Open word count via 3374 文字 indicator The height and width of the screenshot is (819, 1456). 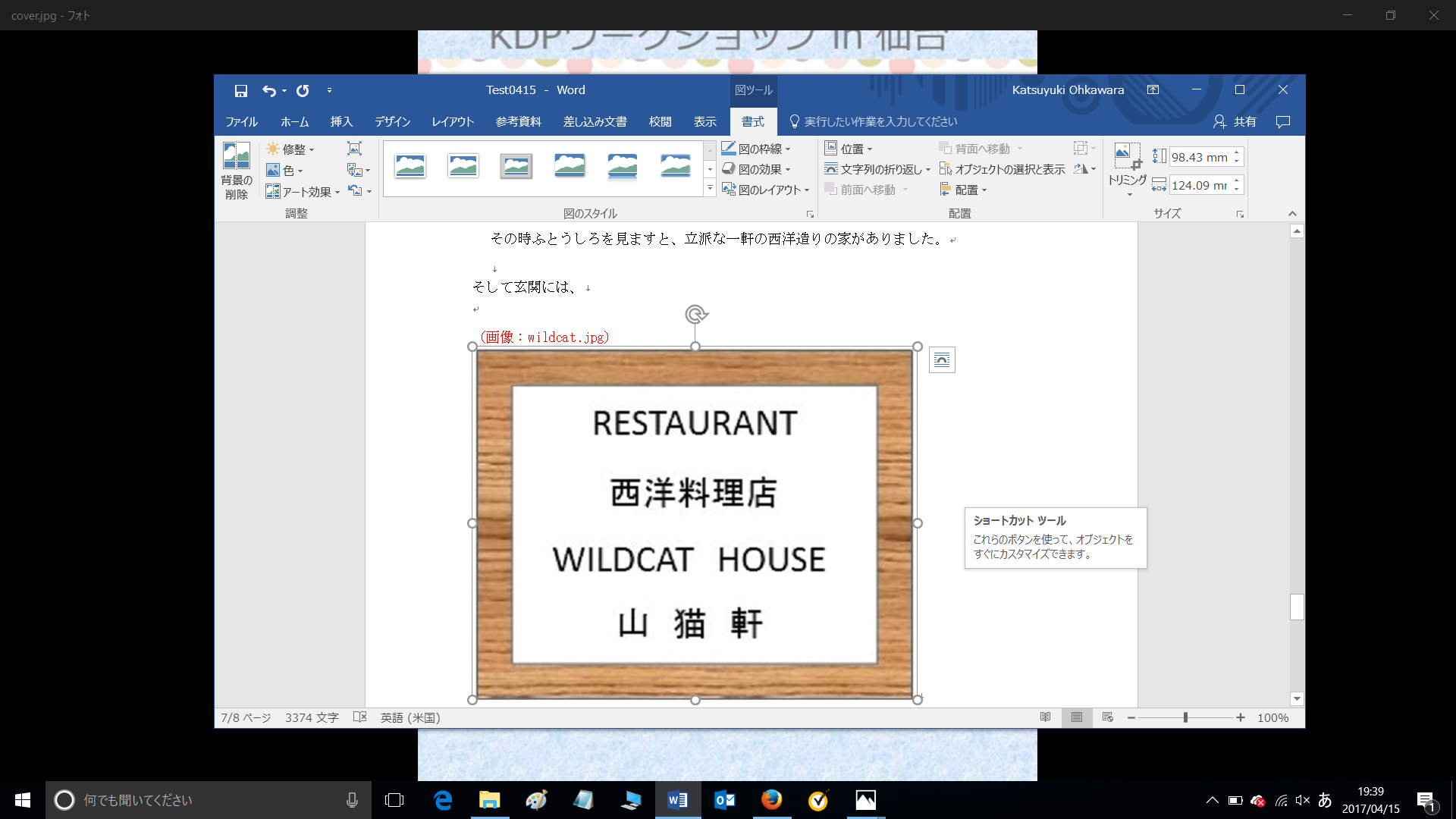311,717
